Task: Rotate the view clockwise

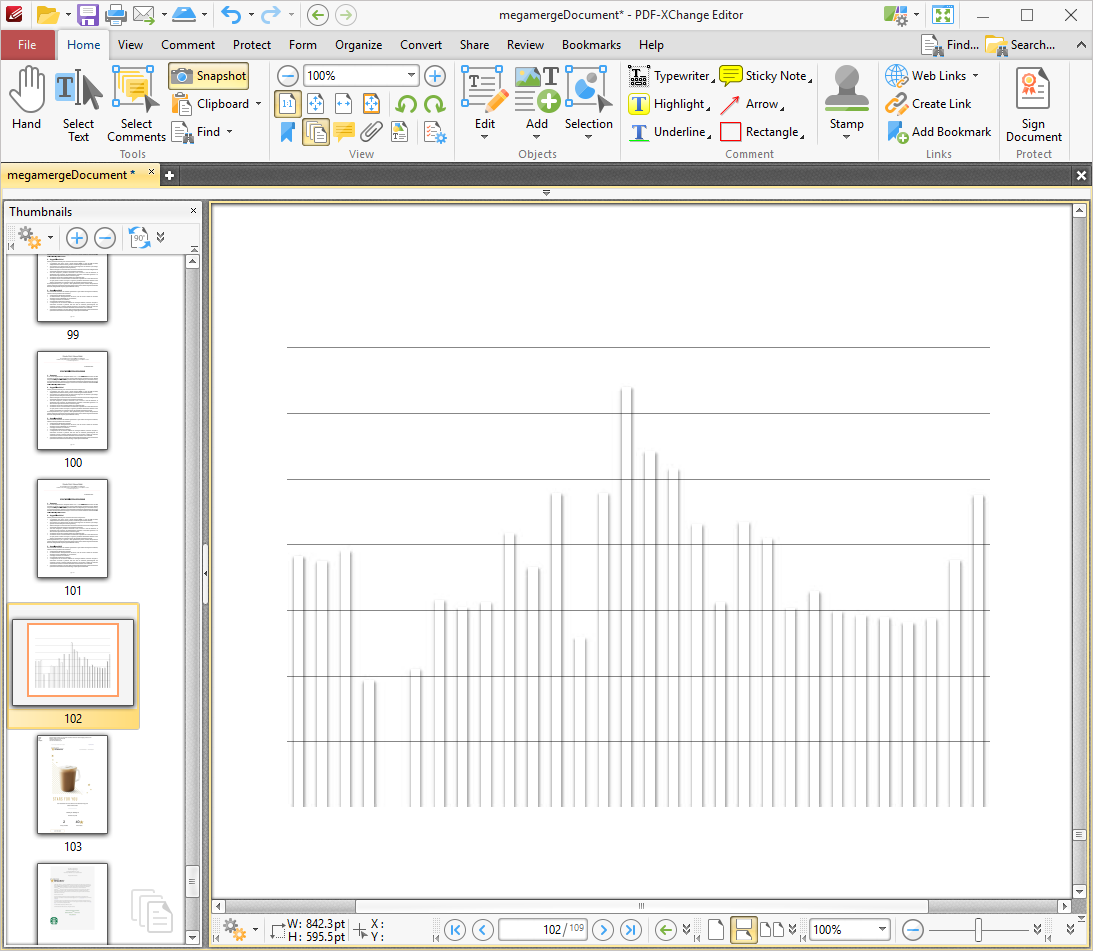Action: point(435,105)
